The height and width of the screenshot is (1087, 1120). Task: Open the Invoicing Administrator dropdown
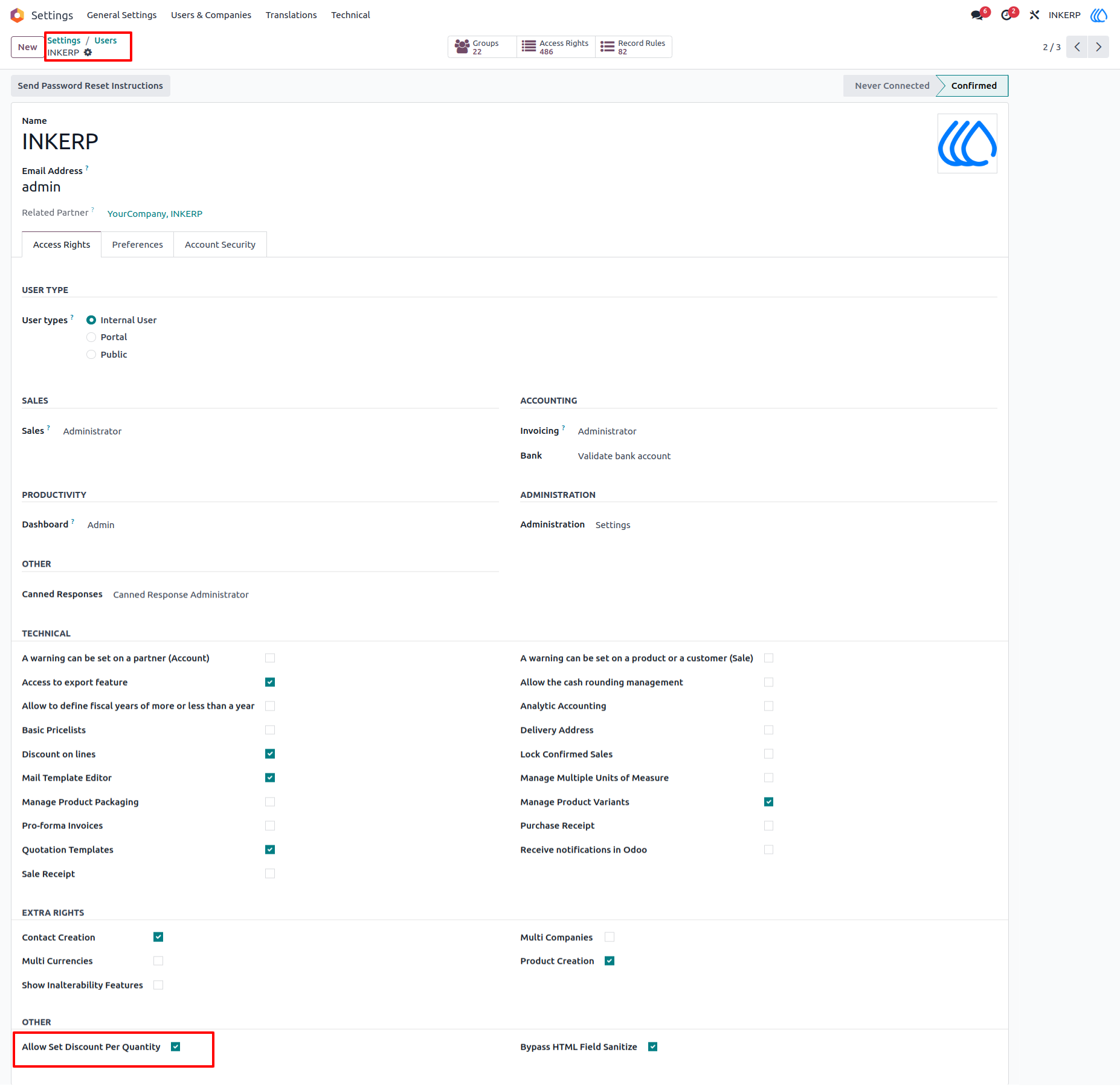coord(607,431)
